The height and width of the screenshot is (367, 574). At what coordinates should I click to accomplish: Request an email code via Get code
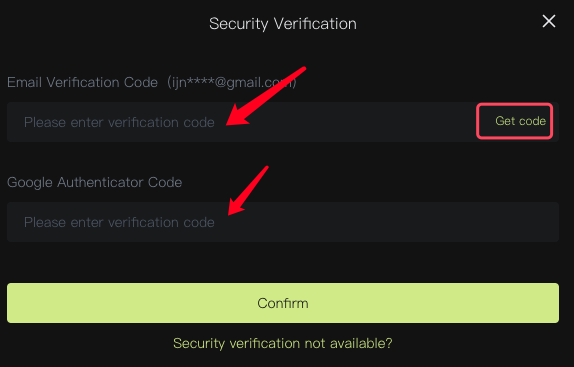click(x=520, y=121)
